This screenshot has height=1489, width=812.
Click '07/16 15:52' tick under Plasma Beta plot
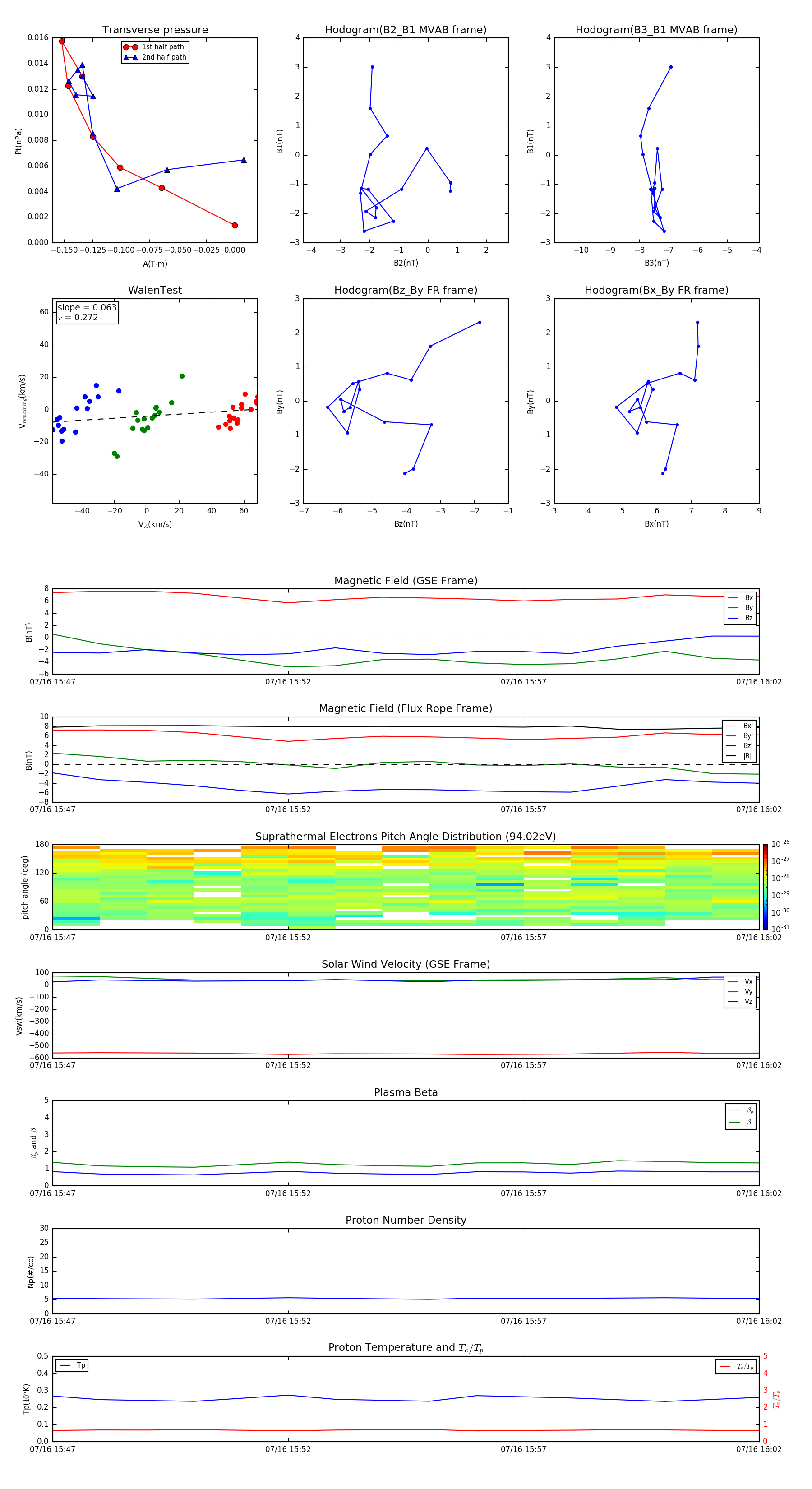pos(288,1193)
